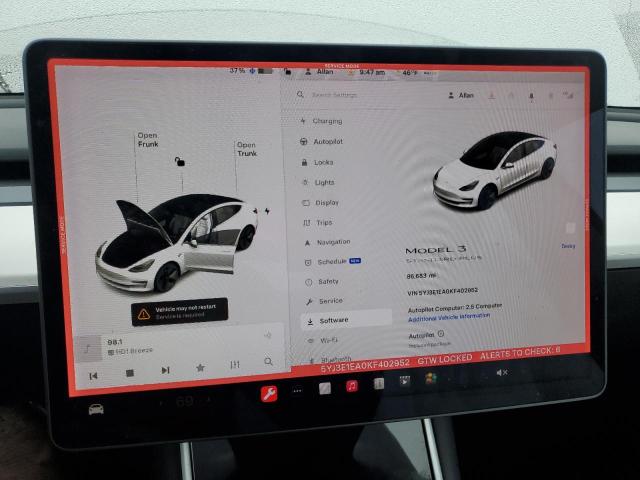Stop radio playback
Screen dimensions: 640x480
(x=130, y=373)
